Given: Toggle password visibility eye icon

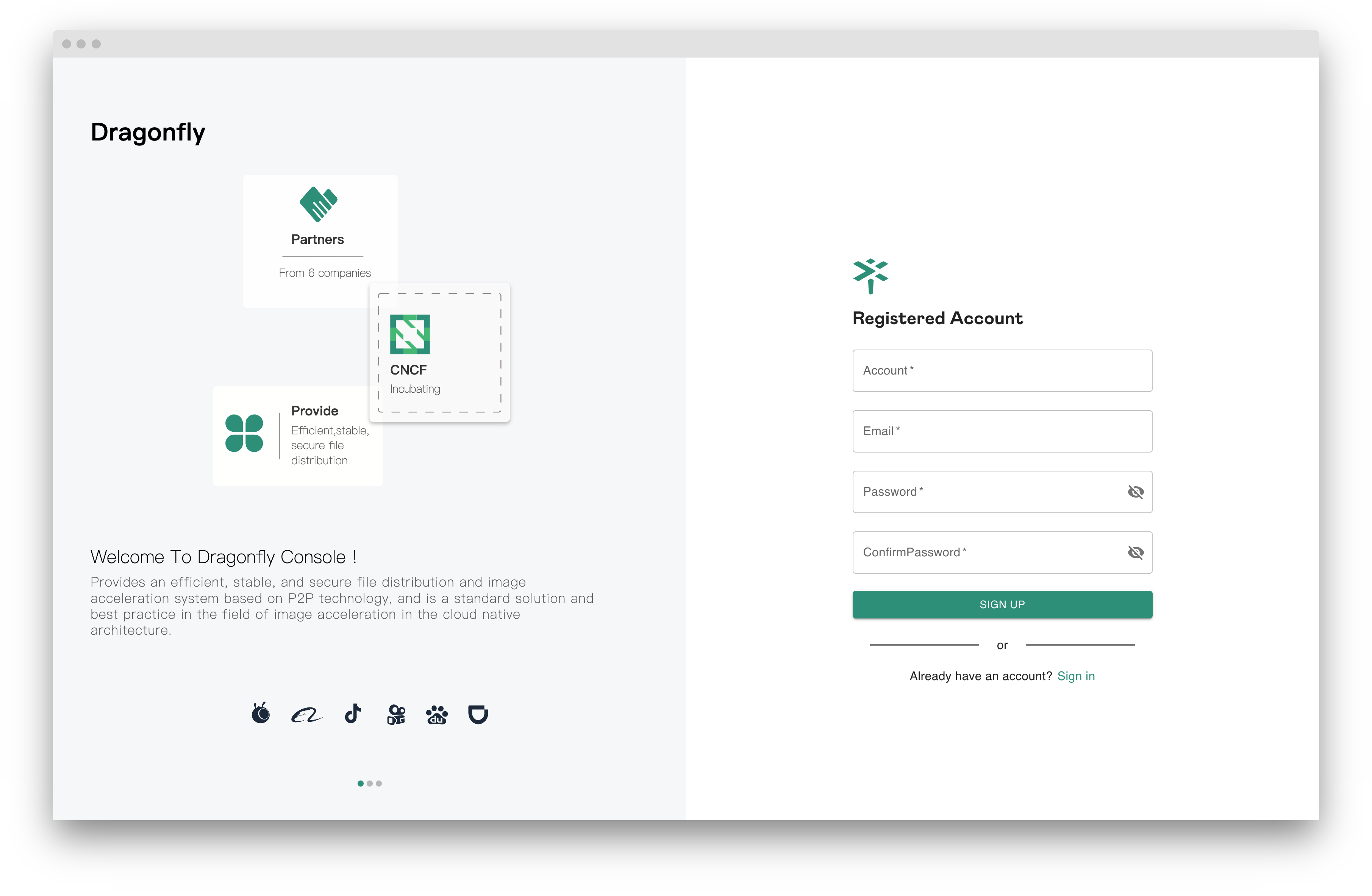Looking at the screenshot, I should 1134,491.
